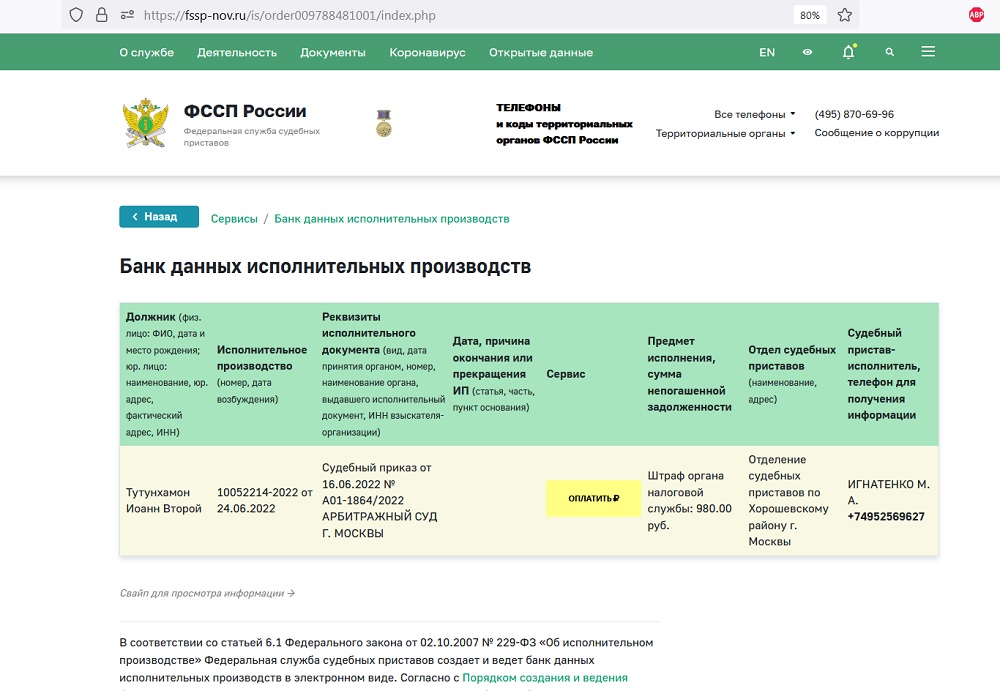
Task: Open notifications bell icon
Action: click(x=848, y=52)
